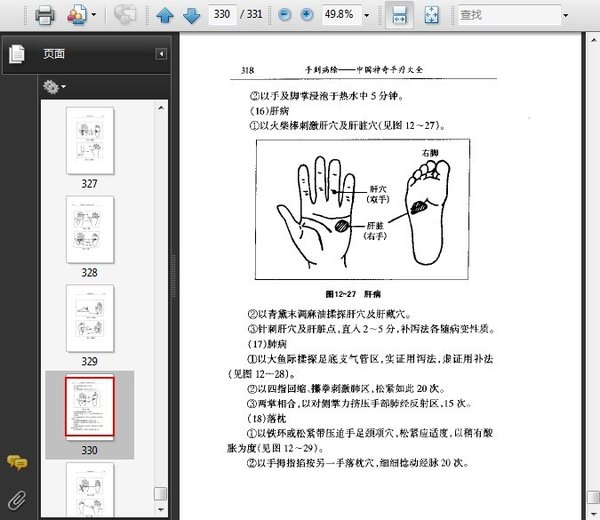
Task: Select page 327 thumbnail
Action: pyautogui.click(x=90, y=140)
